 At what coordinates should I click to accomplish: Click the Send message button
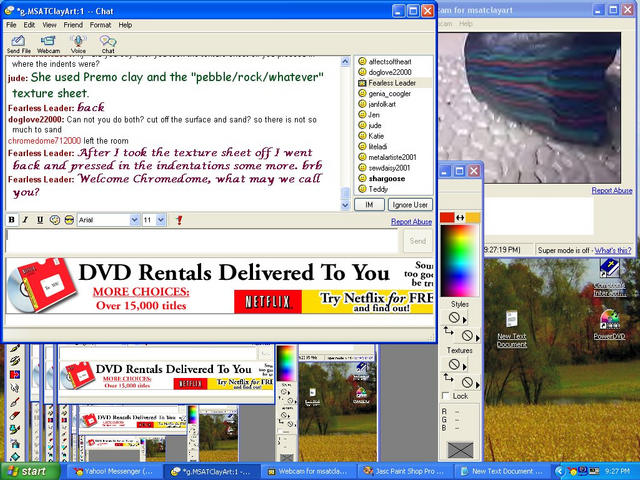418,241
